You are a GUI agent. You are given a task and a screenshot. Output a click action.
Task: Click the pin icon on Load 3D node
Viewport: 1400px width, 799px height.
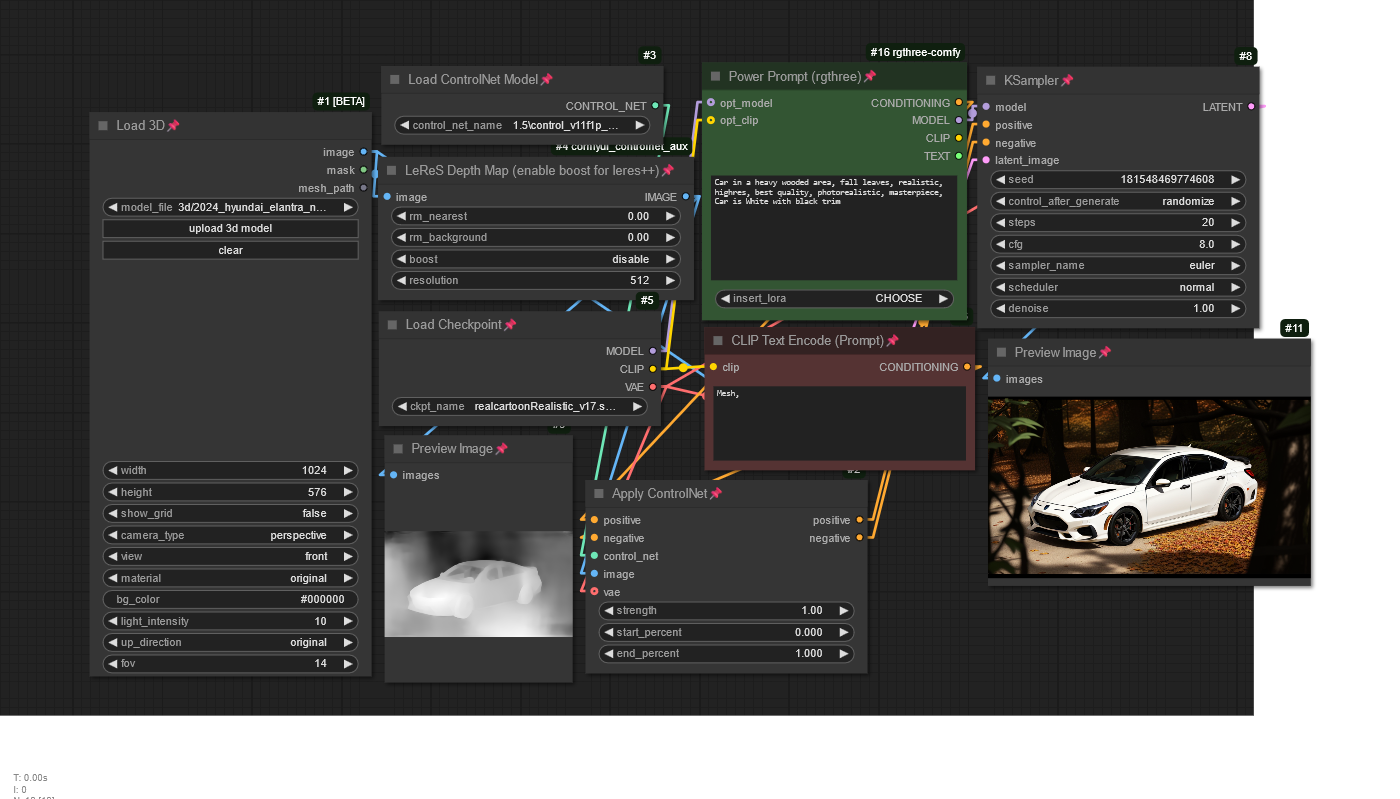(174, 126)
